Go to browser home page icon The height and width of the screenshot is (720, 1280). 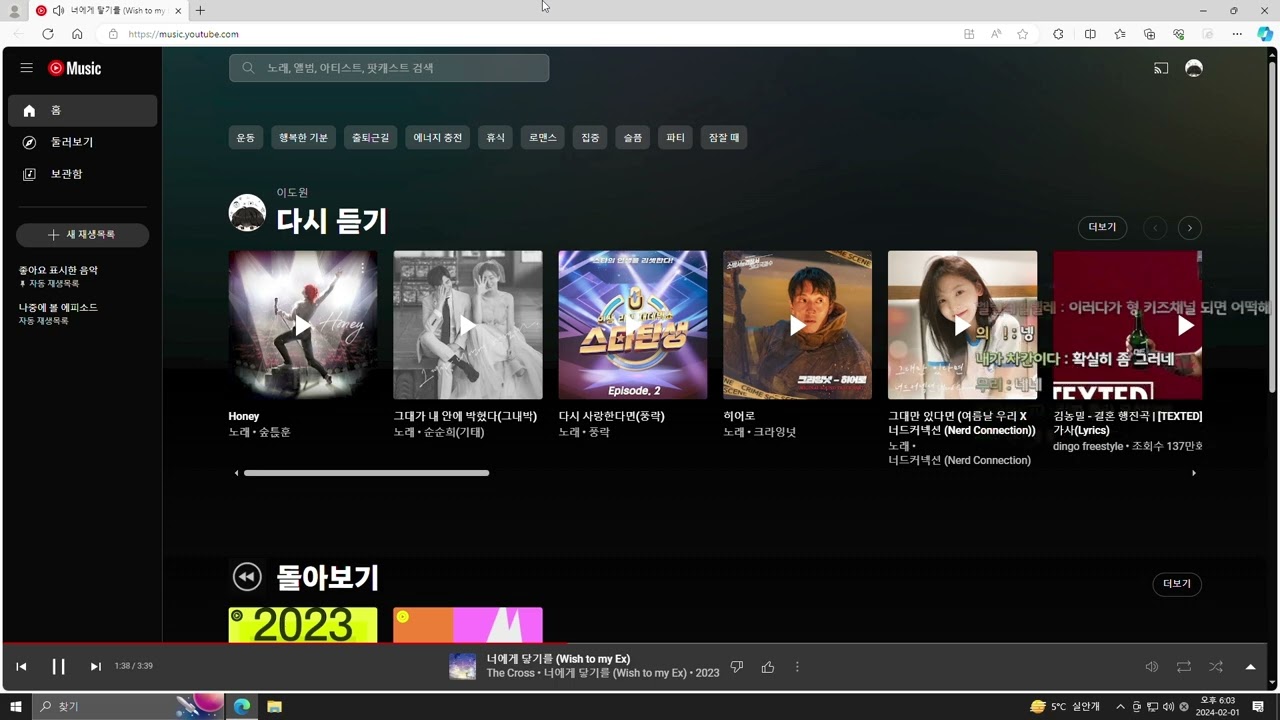[77, 34]
